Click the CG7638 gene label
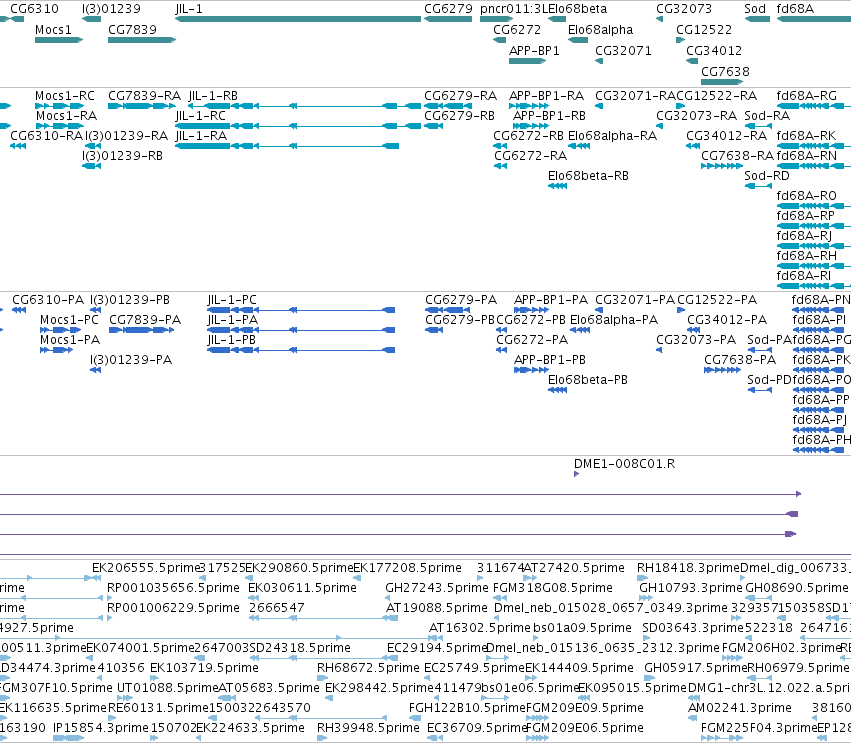The height and width of the screenshot is (743, 851). point(725,72)
